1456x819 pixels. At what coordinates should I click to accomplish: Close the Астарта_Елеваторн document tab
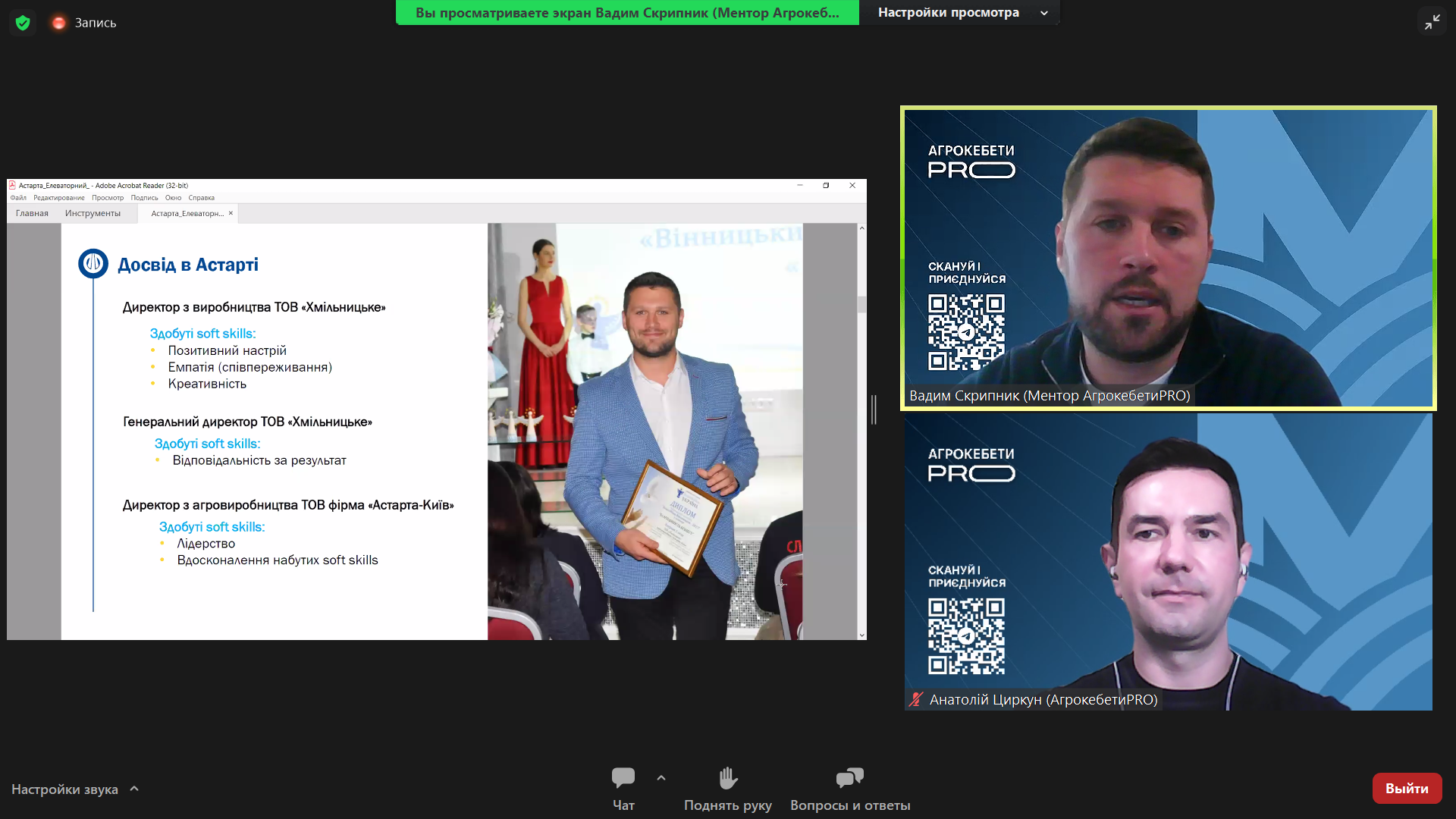[231, 213]
